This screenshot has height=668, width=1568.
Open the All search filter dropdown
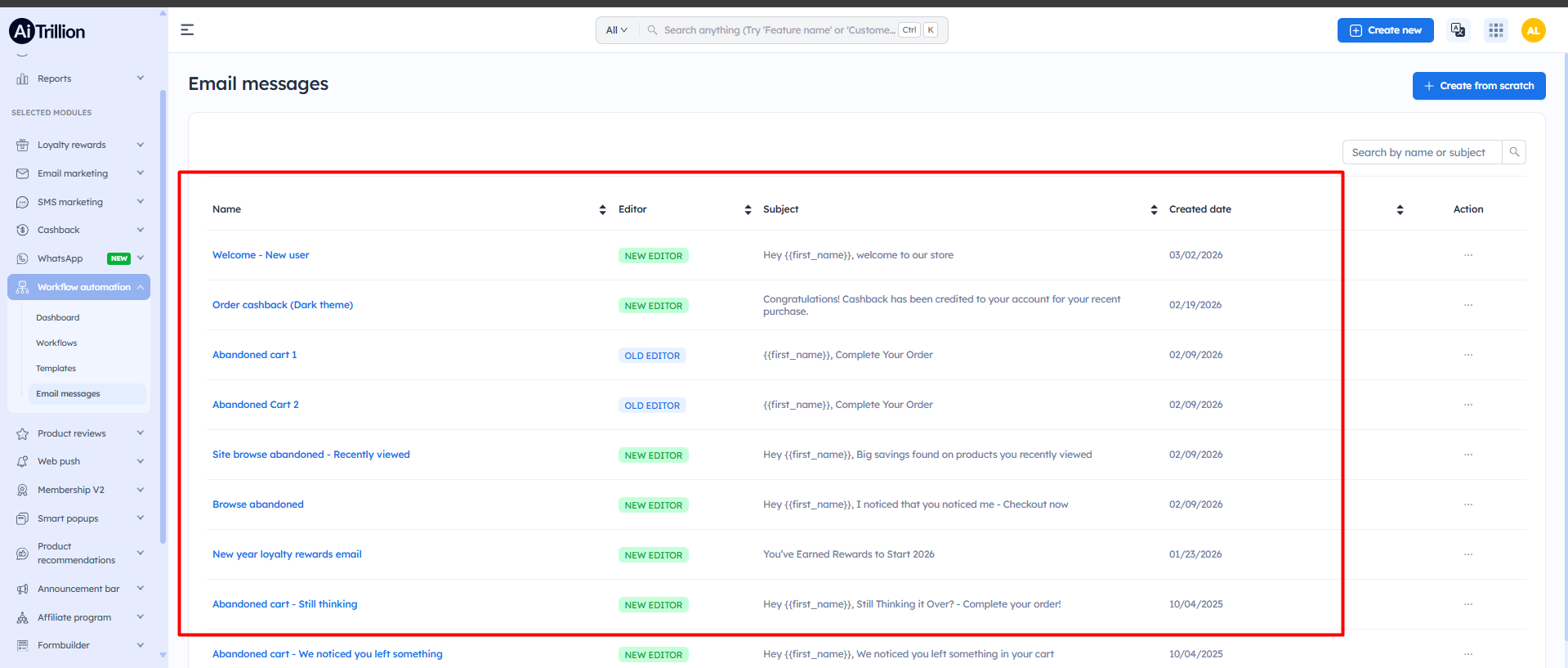616,30
